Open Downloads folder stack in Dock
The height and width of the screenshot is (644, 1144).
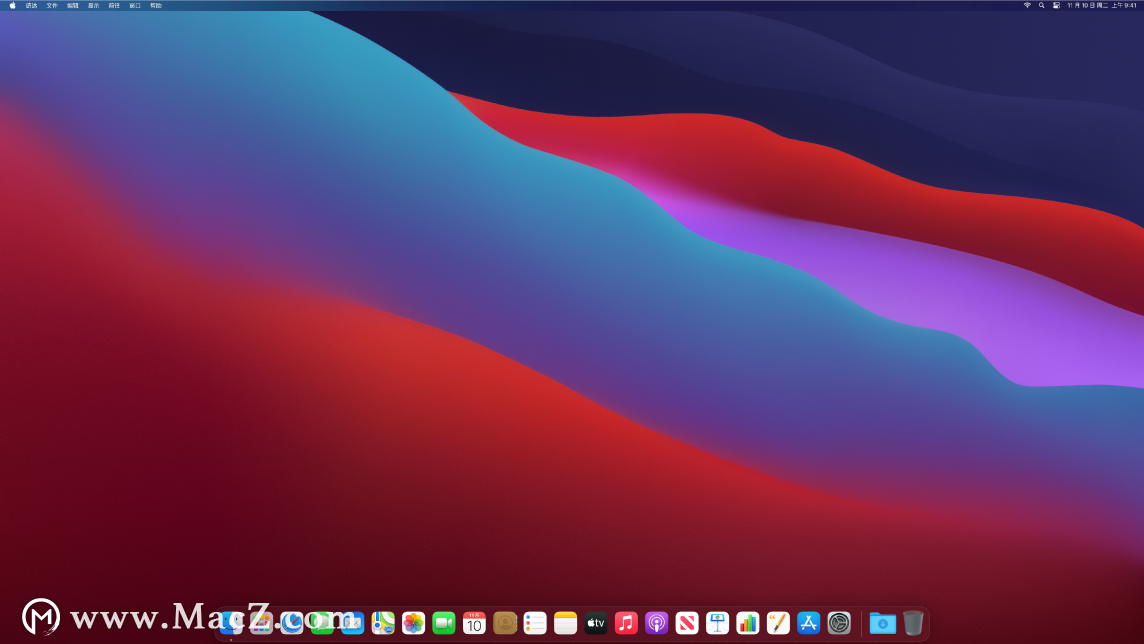(x=883, y=623)
